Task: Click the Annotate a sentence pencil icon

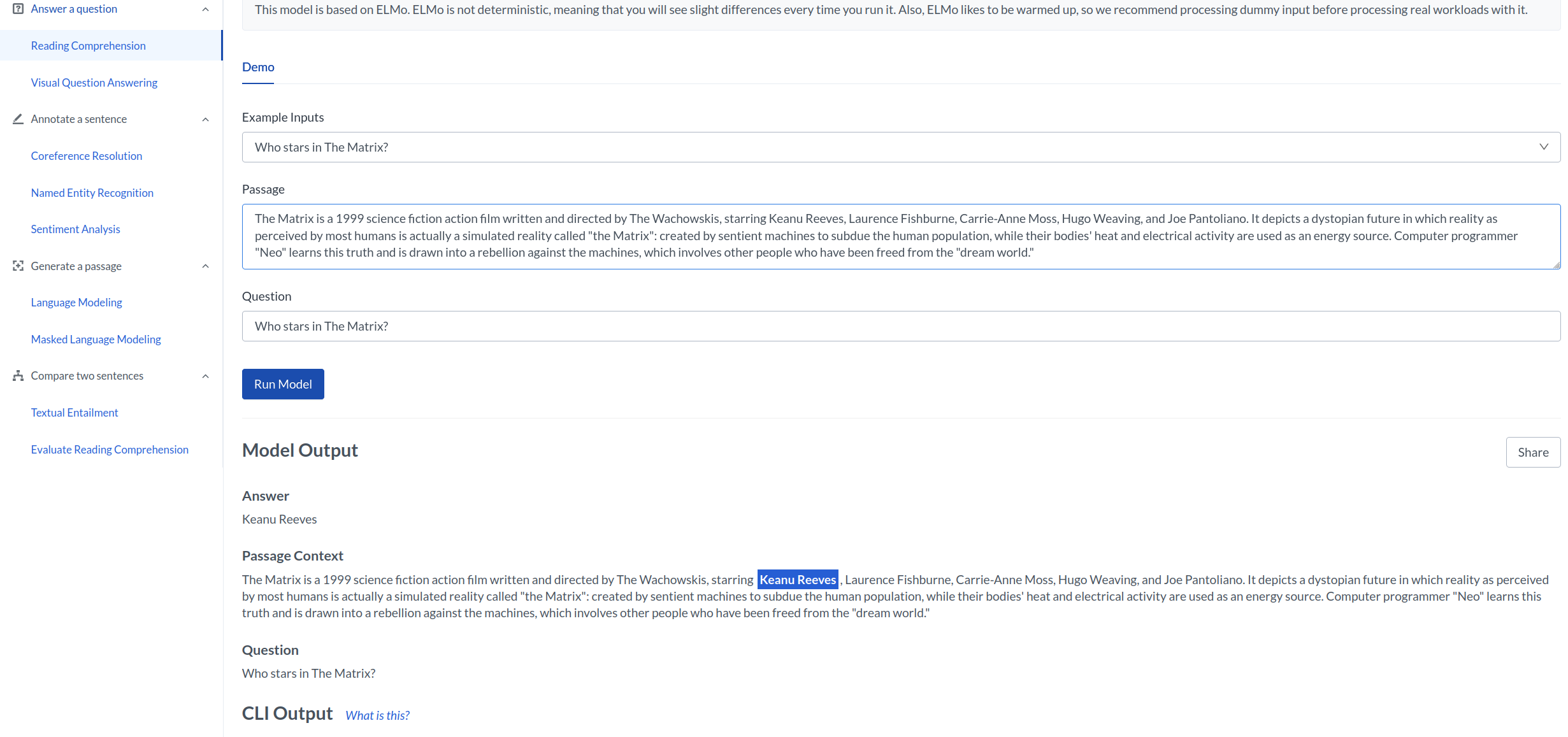Action: pos(18,119)
